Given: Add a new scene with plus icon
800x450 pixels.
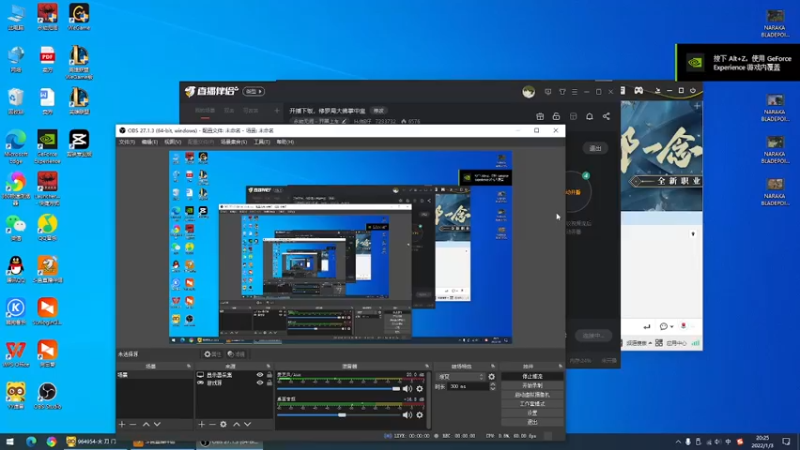Looking at the screenshot, I should (122, 424).
